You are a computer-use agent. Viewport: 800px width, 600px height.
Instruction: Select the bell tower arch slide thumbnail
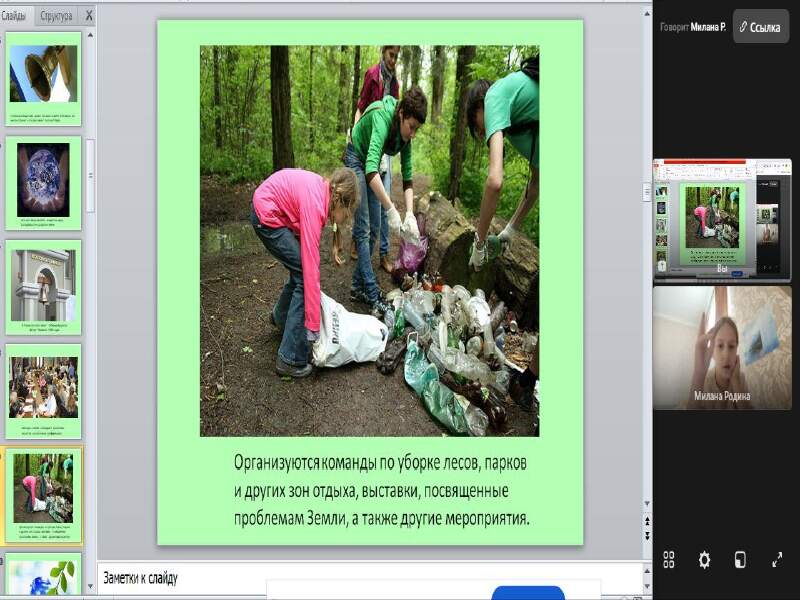(x=43, y=287)
